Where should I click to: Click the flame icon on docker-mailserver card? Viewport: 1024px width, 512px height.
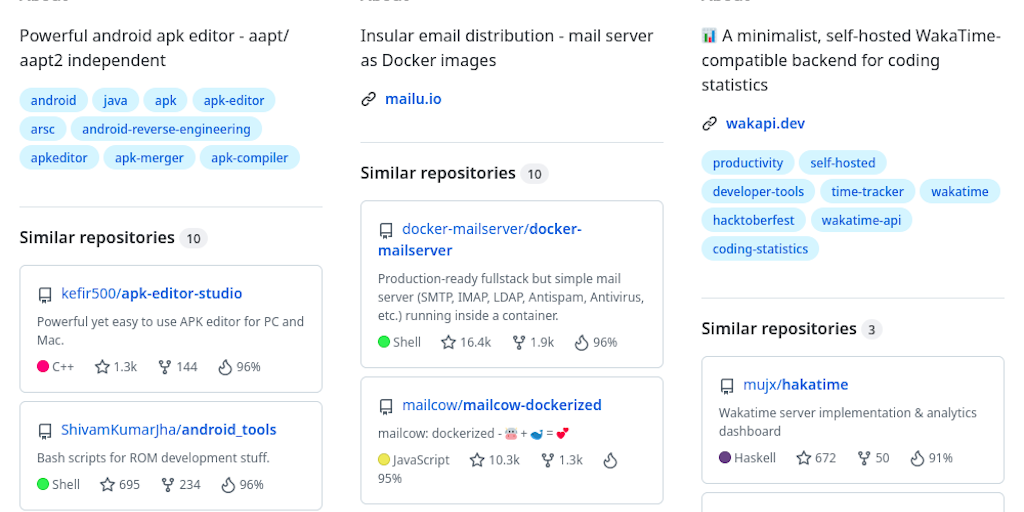(581, 342)
